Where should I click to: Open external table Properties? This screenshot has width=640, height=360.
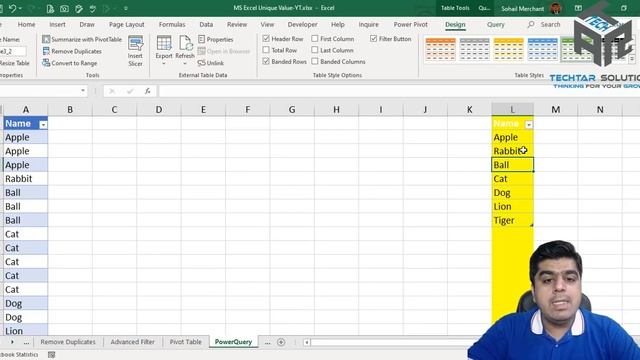point(216,40)
